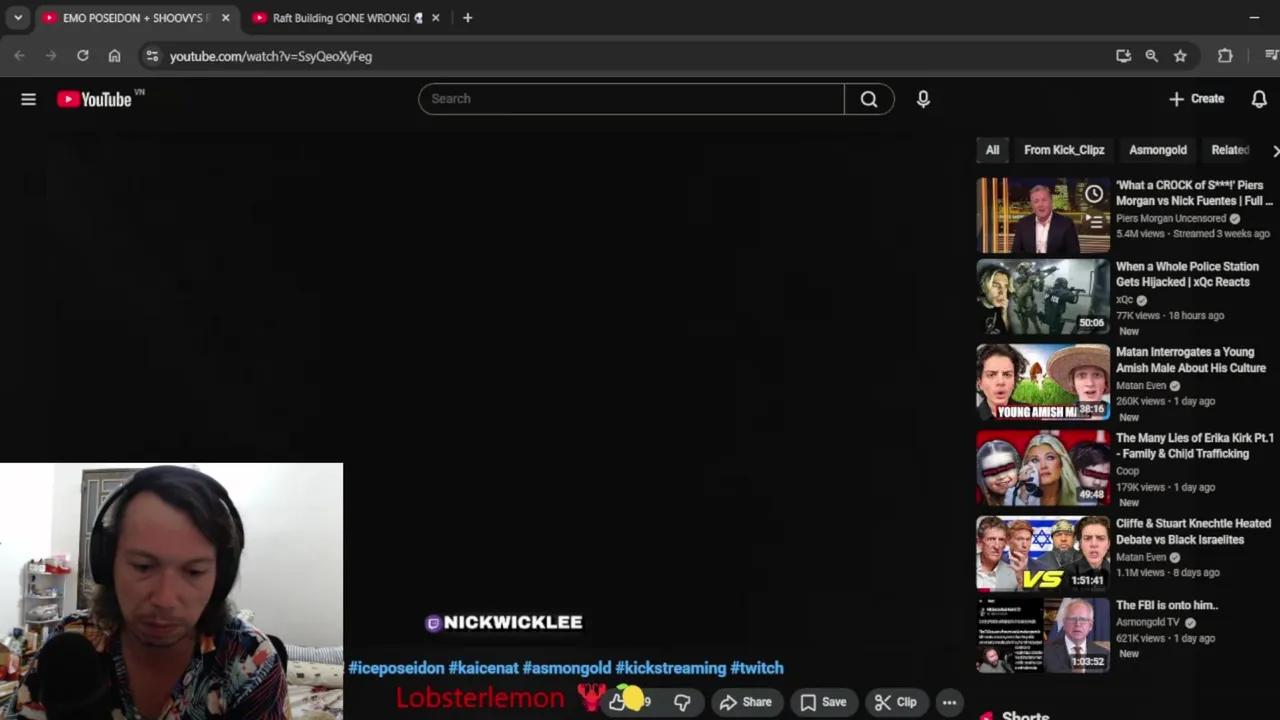Click the Share button
This screenshot has height=720, width=1280.
pyautogui.click(x=746, y=702)
